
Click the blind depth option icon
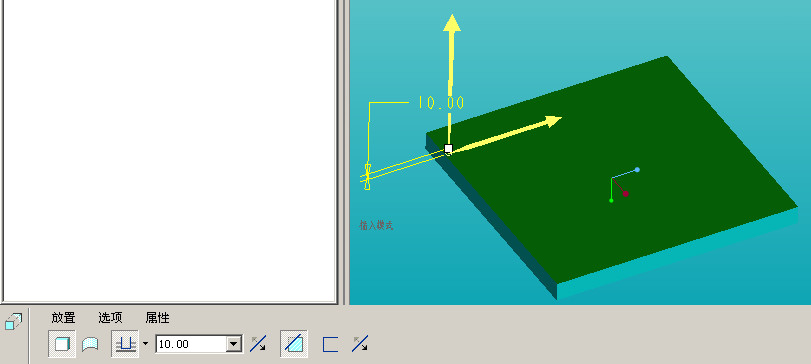click(x=125, y=344)
